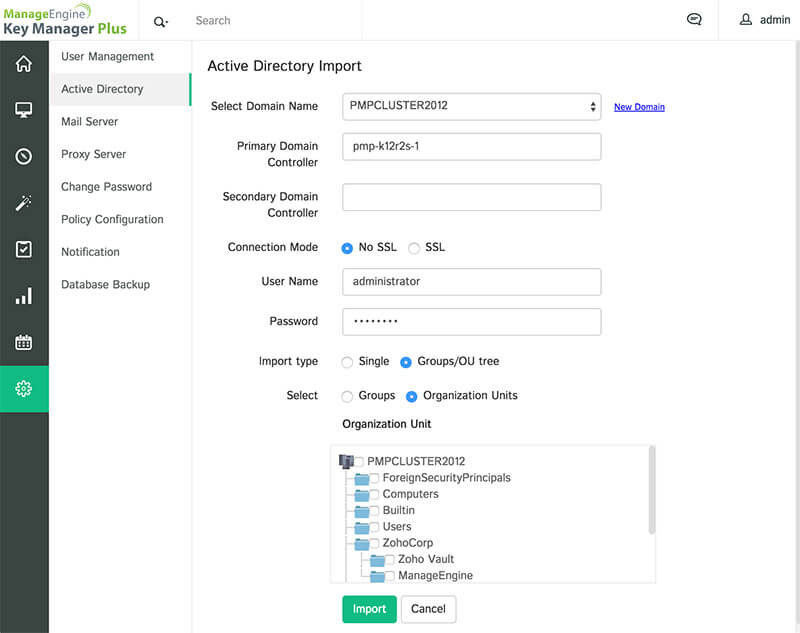This screenshot has height=633, width=800.
Task: Click the Builtin folder icon
Action: [362, 511]
